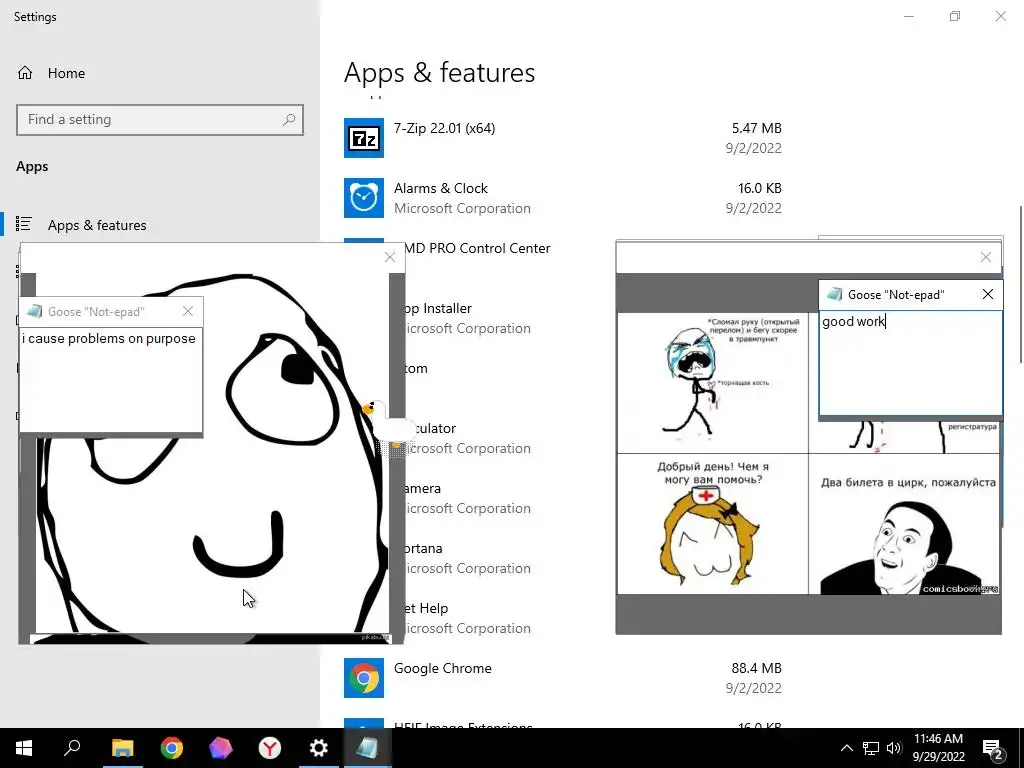Screen dimensions: 1024x768
Task: Launch Google Chrome from taskbar
Action: [x=171, y=748]
